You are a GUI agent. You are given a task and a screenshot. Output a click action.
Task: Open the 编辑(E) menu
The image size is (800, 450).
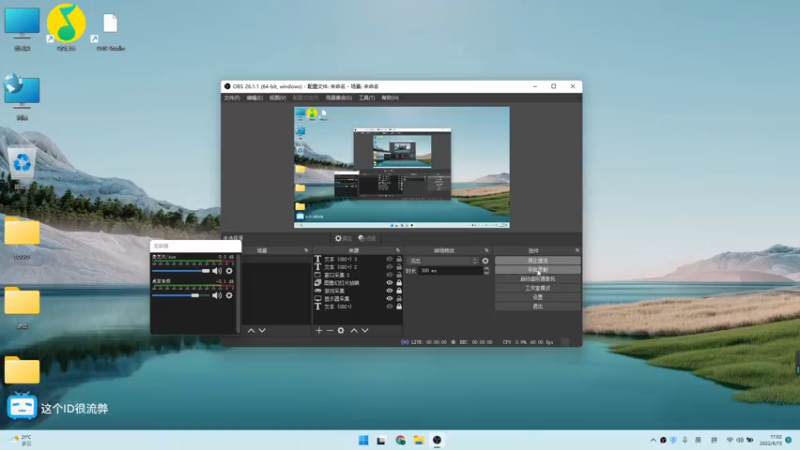point(255,97)
